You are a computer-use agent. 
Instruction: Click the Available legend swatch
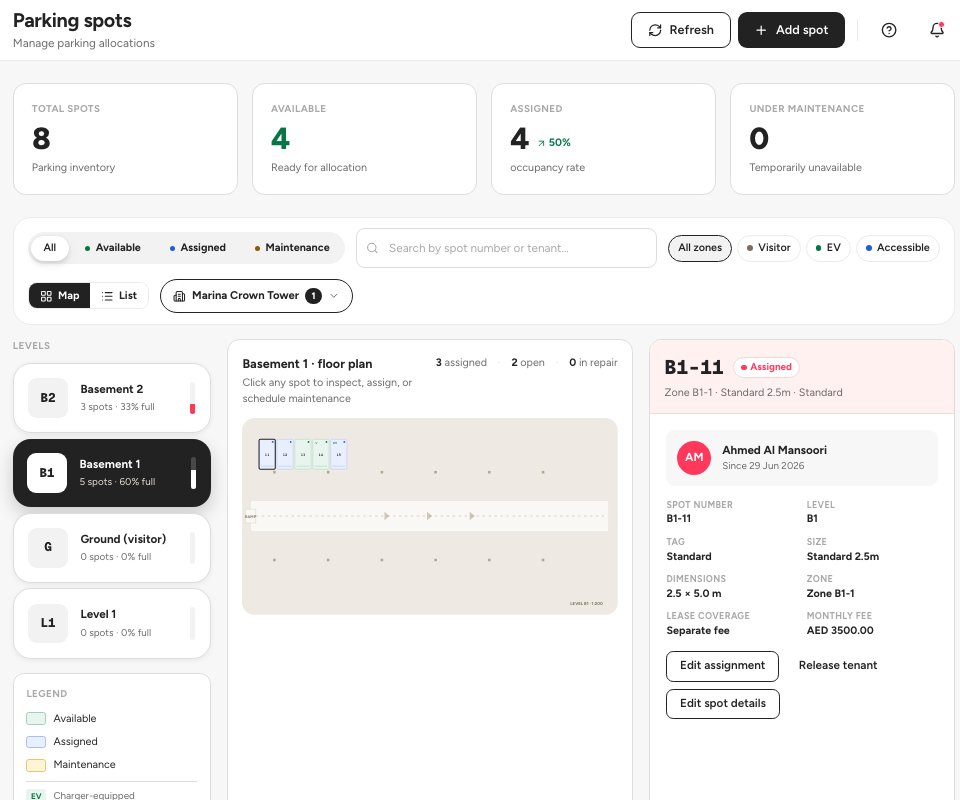click(36, 719)
